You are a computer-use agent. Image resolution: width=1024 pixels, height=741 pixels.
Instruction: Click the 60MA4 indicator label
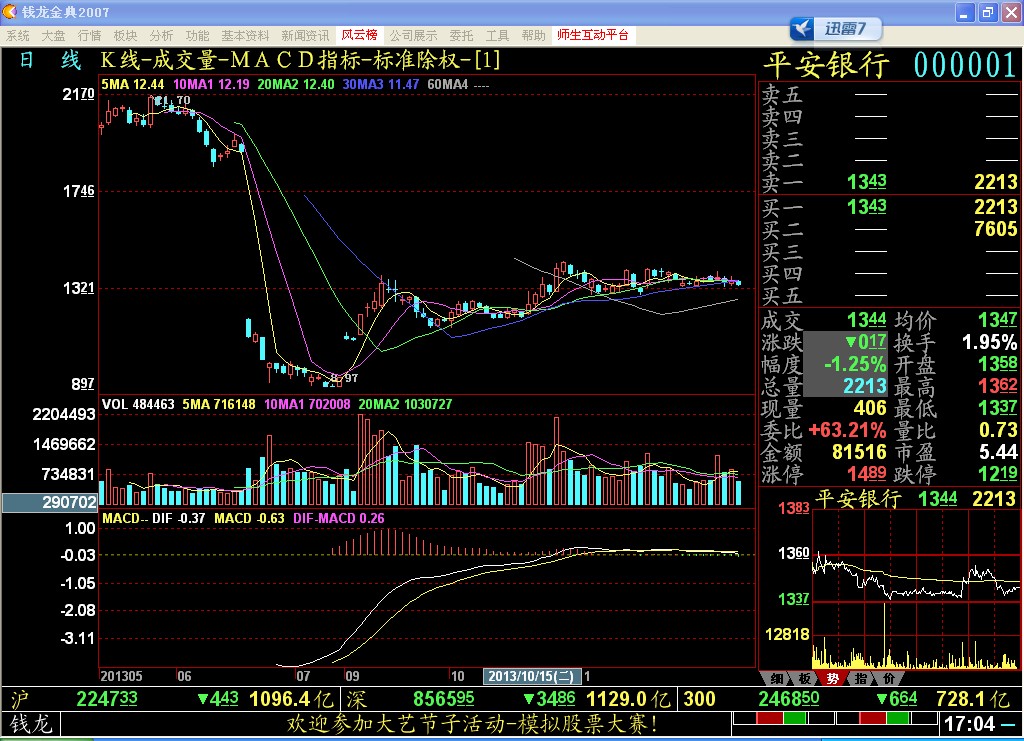click(458, 84)
